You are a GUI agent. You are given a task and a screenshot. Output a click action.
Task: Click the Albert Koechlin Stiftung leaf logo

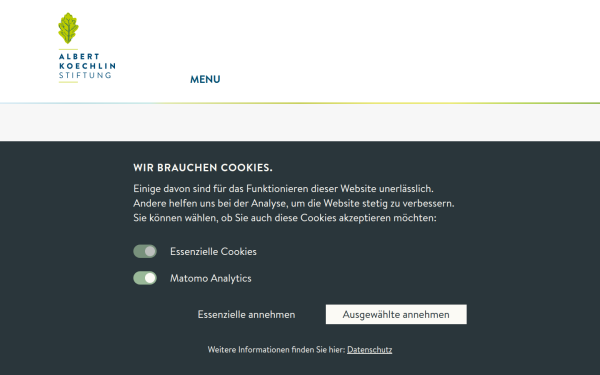point(68,28)
